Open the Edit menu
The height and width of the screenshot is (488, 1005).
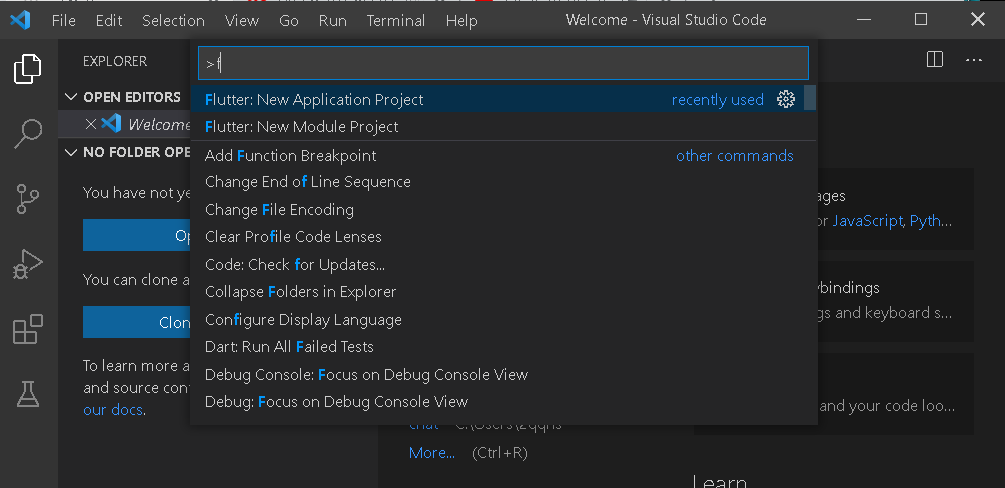(109, 21)
